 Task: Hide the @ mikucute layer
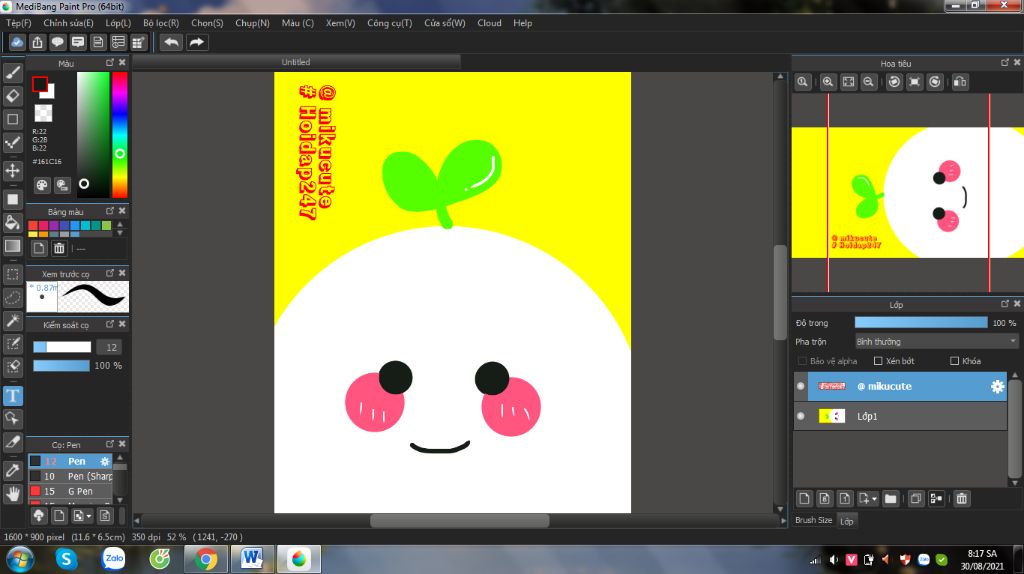point(800,386)
